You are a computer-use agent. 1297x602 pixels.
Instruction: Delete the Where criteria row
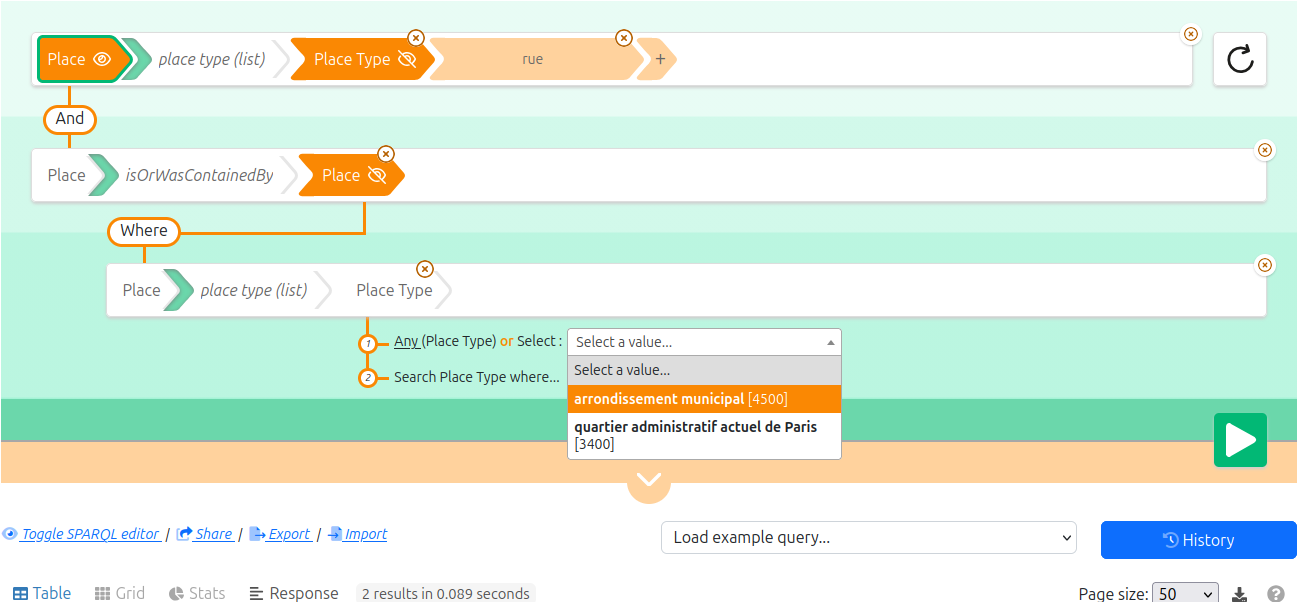click(x=1265, y=265)
